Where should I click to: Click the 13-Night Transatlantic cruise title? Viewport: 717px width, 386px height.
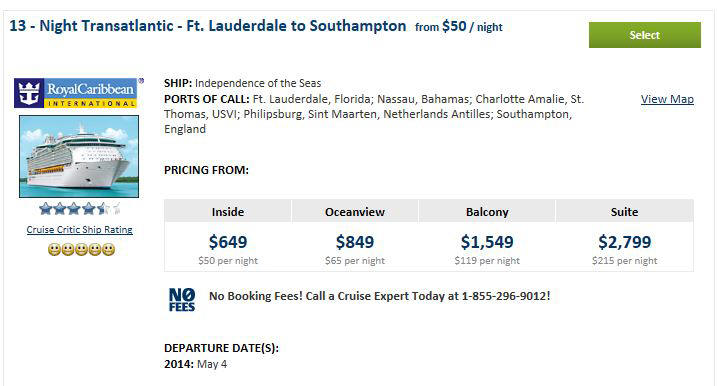coord(208,26)
